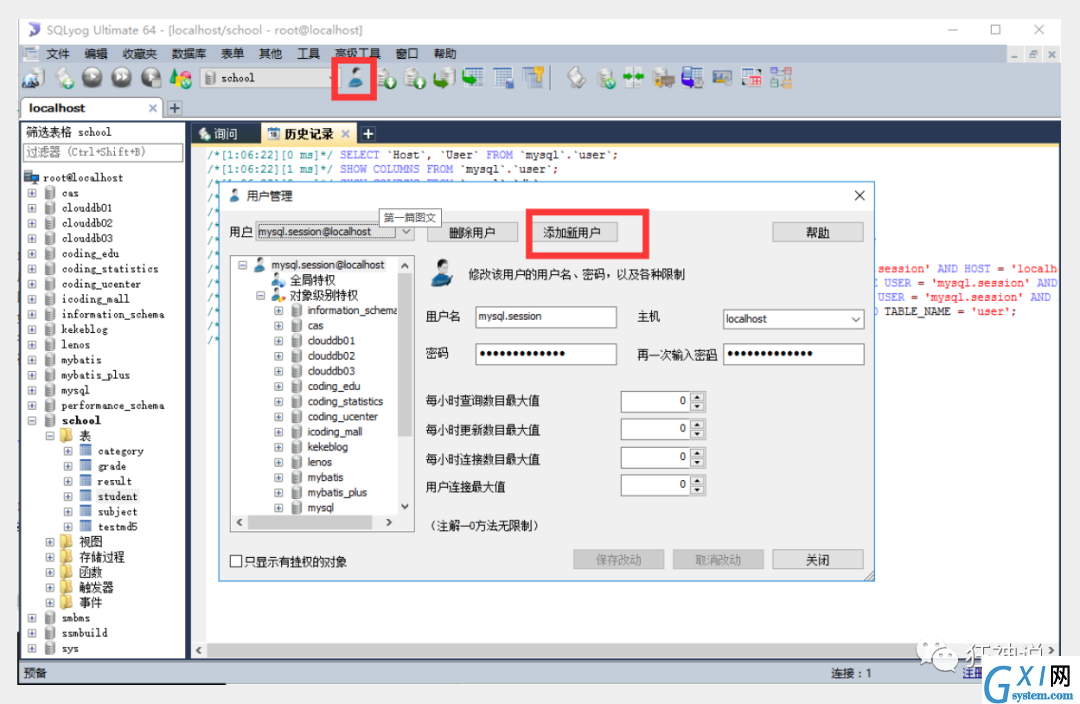The image size is (1080, 704).
Task: Click the execute SQL script icon
Action: pyautogui.click(x=444, y=79)
